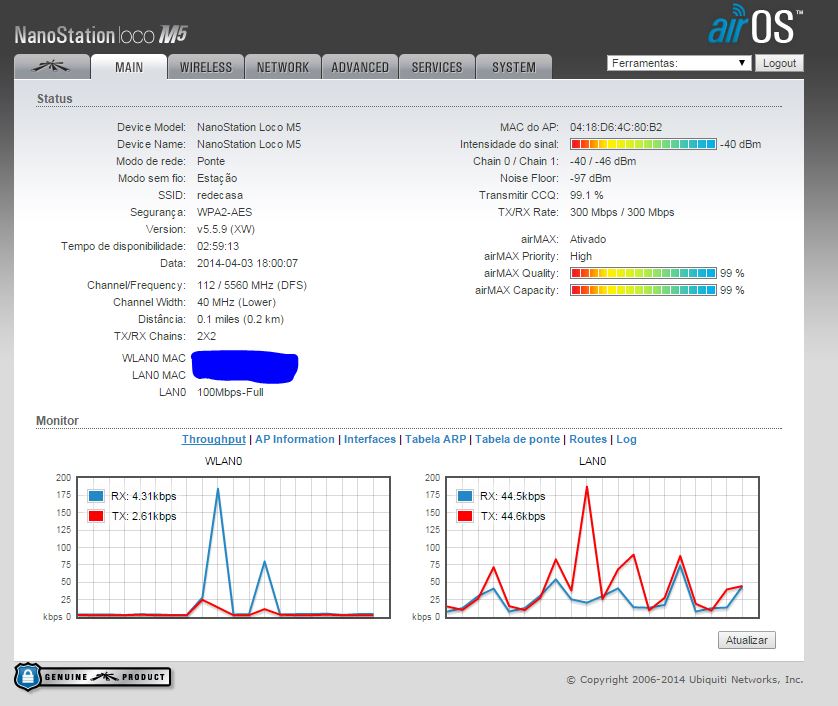This screenshot has height=706, width=838.
Task: Click the distance value 0.1 miles (0.2 km)
Action: pyautogui.click(x=240, y=320)
